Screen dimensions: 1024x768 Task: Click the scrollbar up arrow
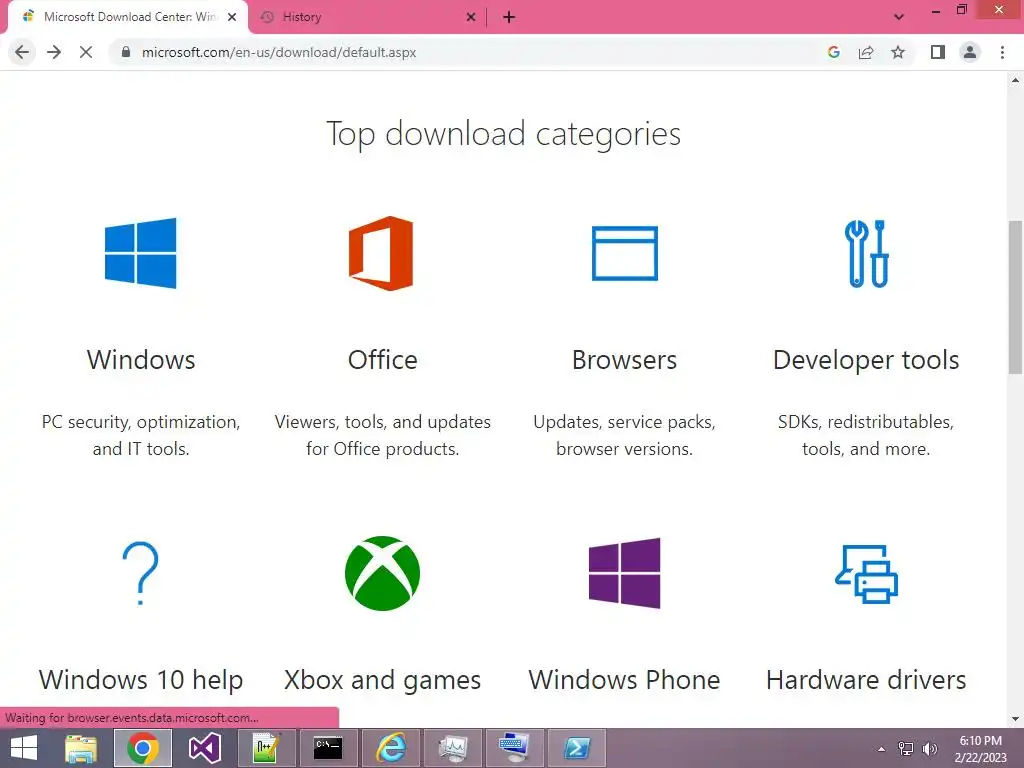coord(1015,80)
